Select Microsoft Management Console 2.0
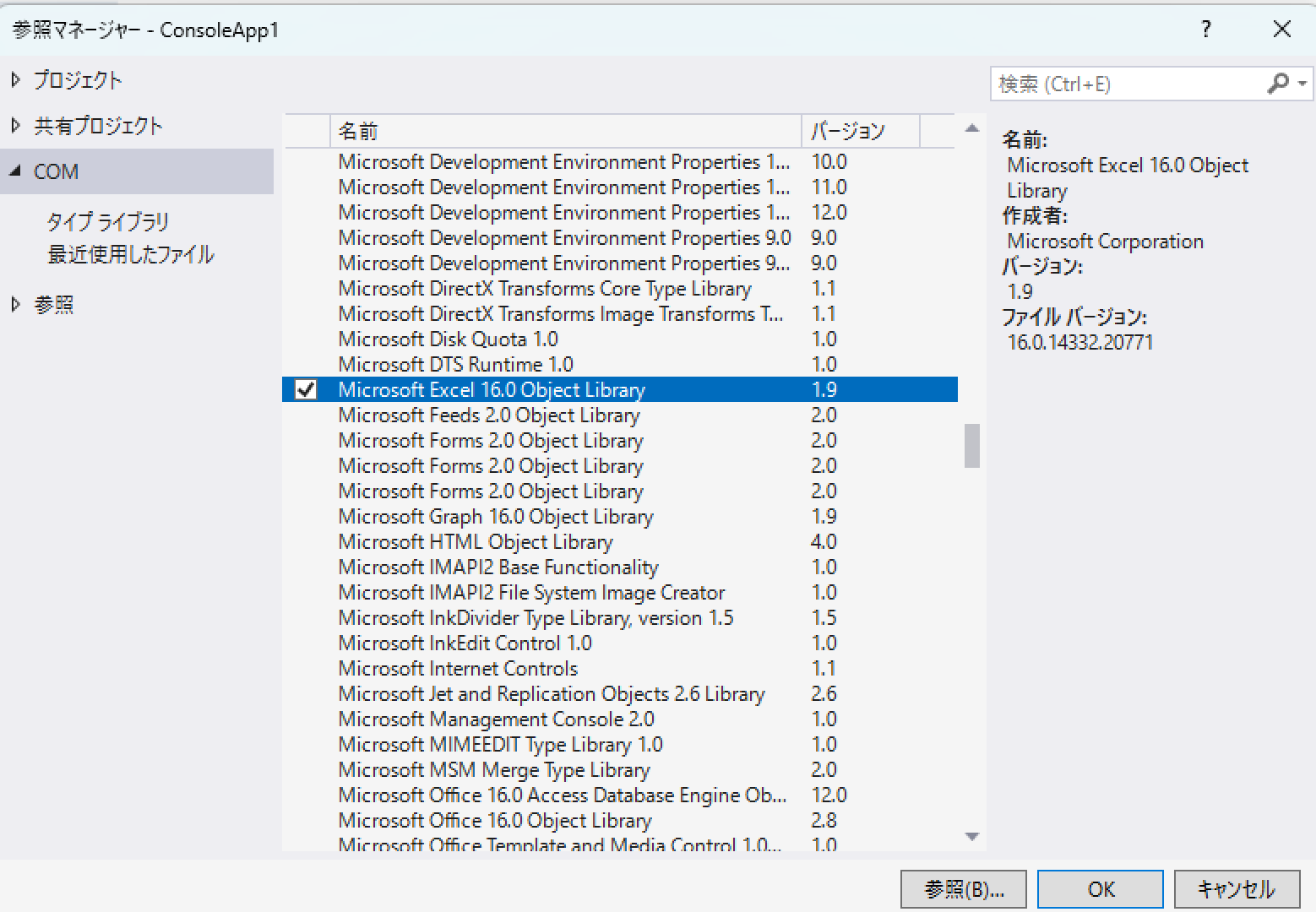The width and height of the screenshot is (1316, 912). pos(620,719)
